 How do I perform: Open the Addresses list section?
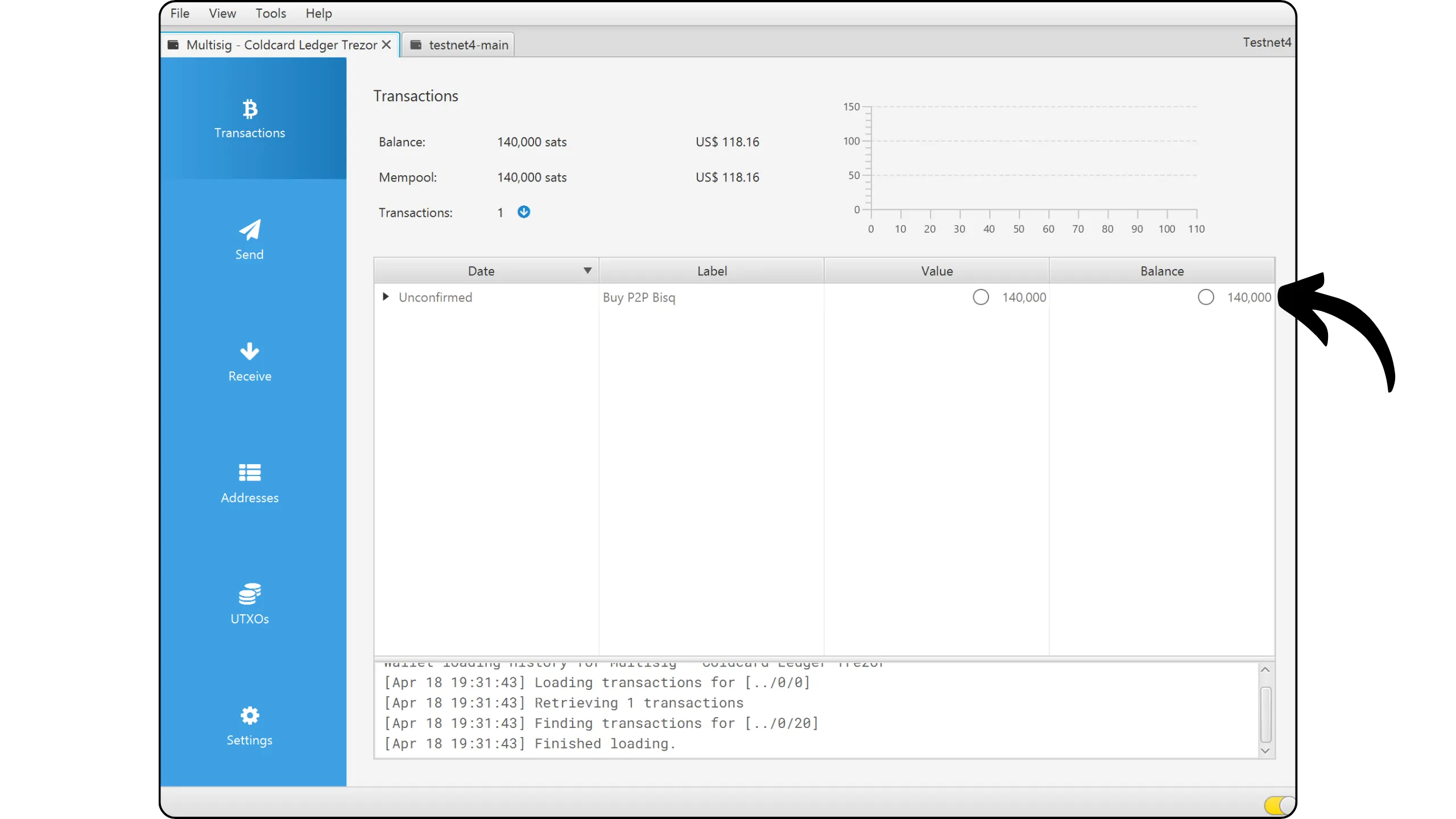pos(250,483)
